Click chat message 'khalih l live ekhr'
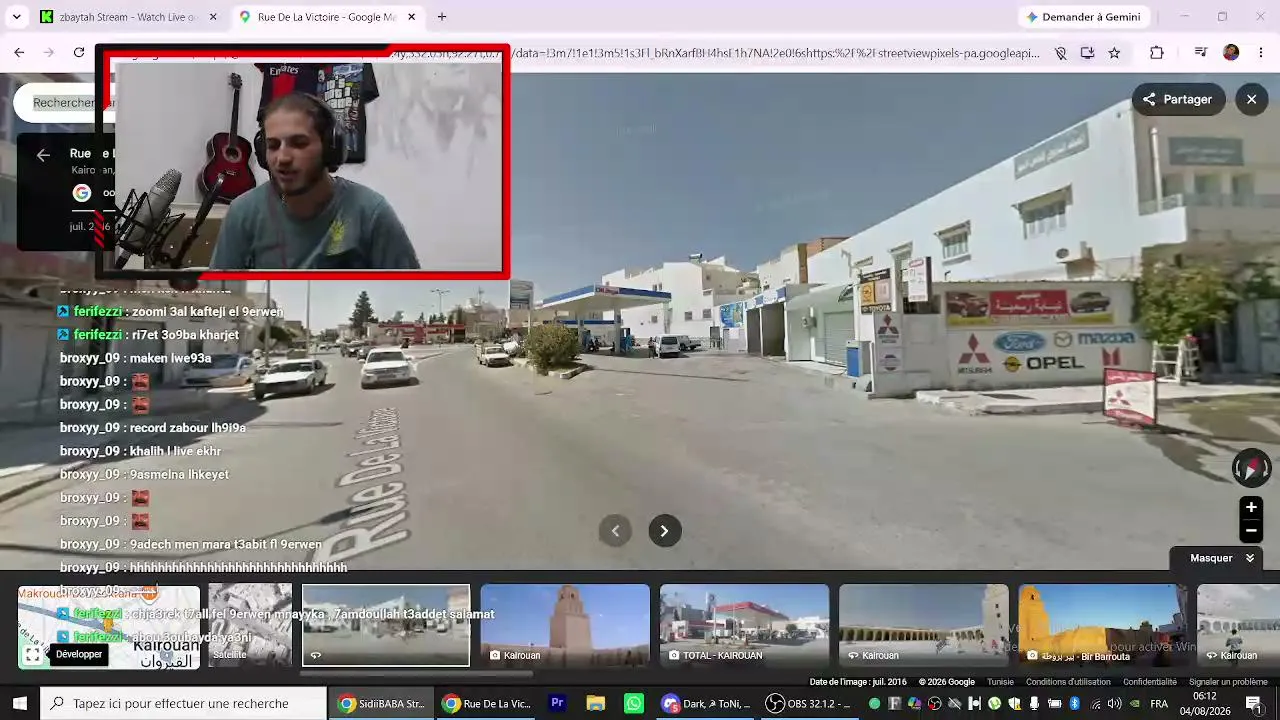 175,451
